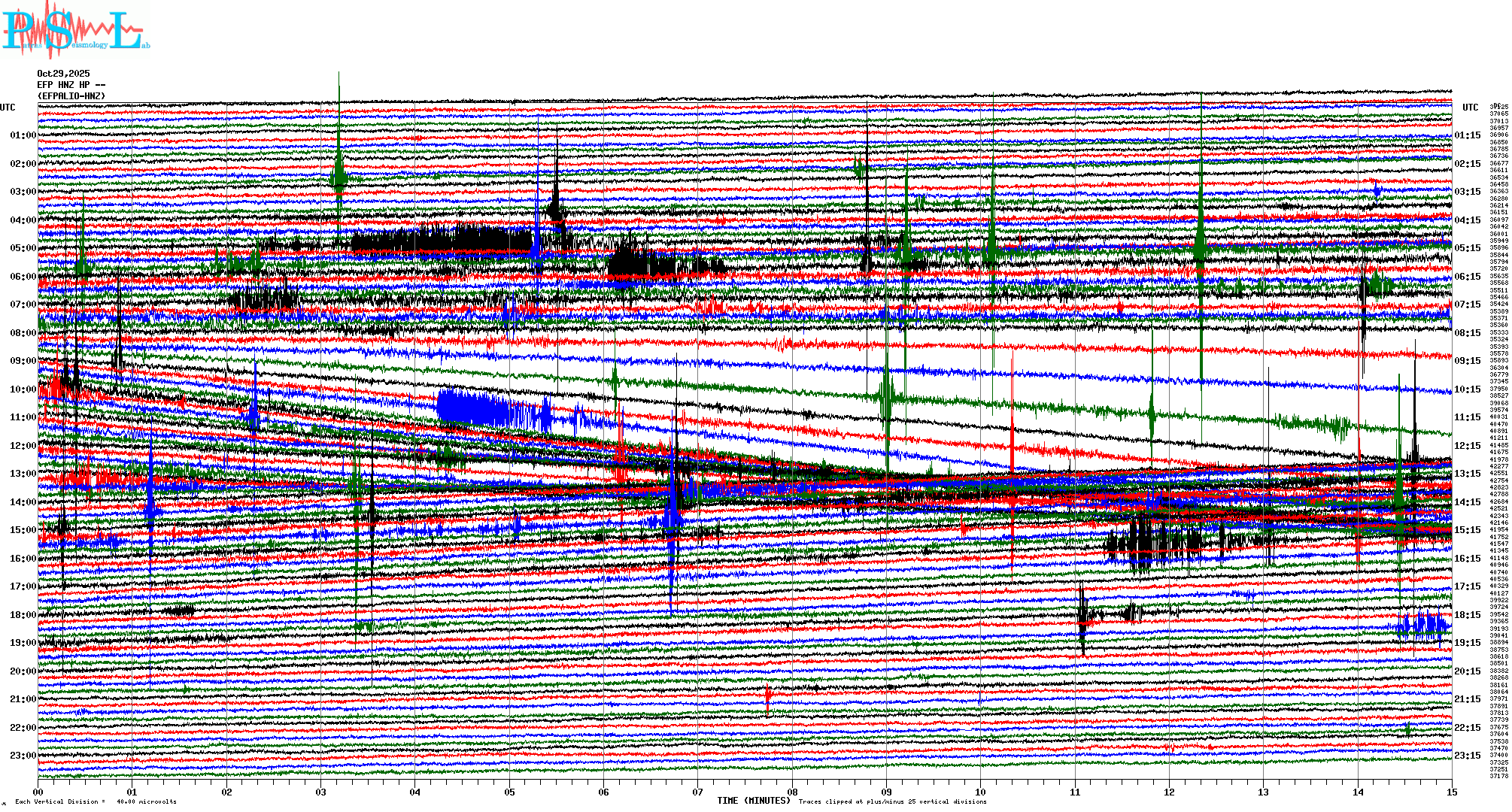Click the PSL Seismology Lab logo
The image size is (1512, 812).
point(74,30)
